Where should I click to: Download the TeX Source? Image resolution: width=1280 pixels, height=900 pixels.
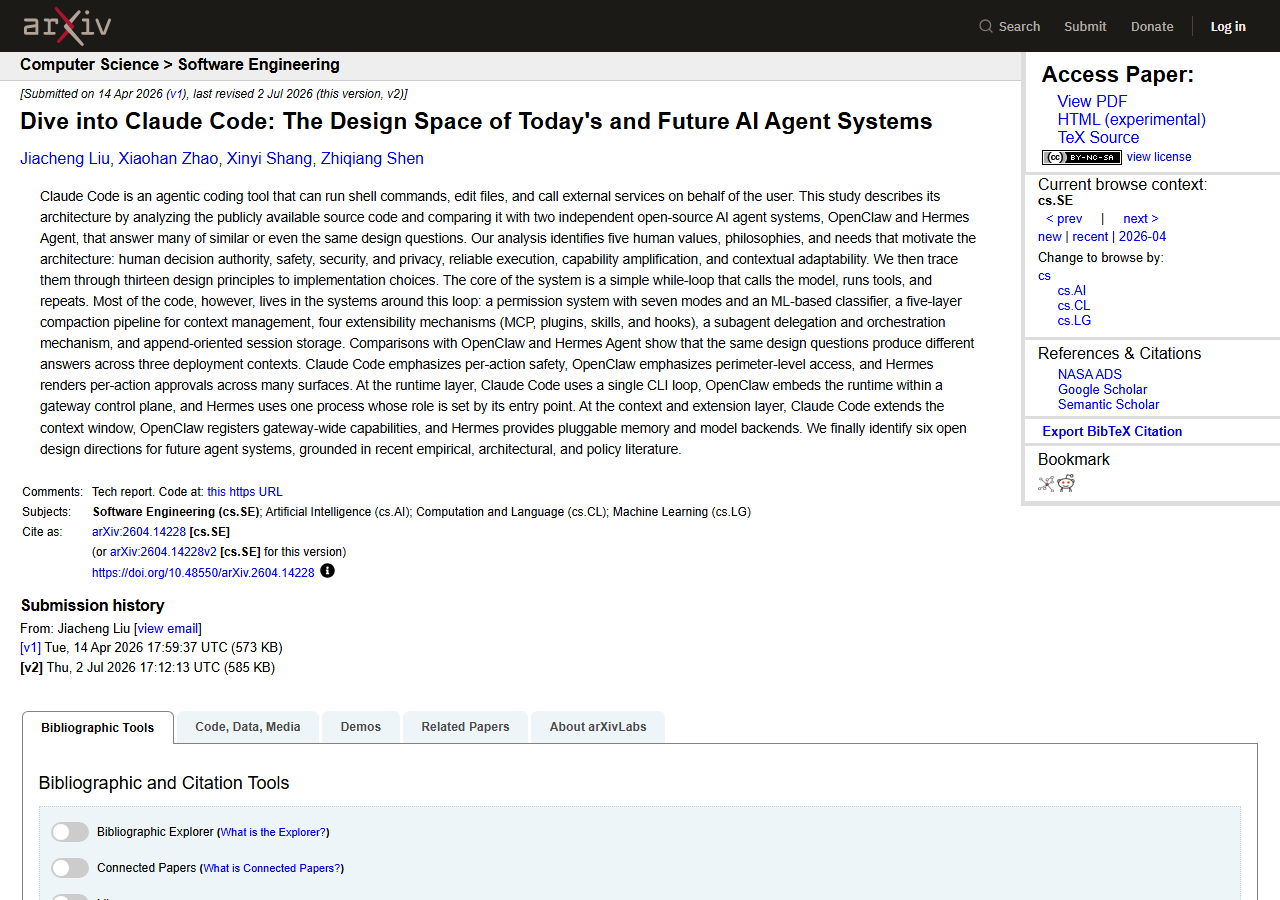[1098, 137]
